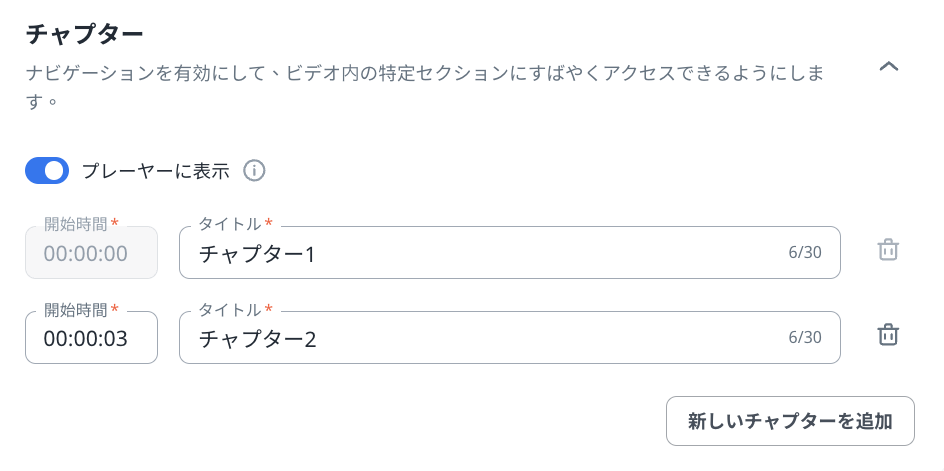Click the trash icon for チャプター1
Viewport: 944px width, 471px height.
coord(888,251)
